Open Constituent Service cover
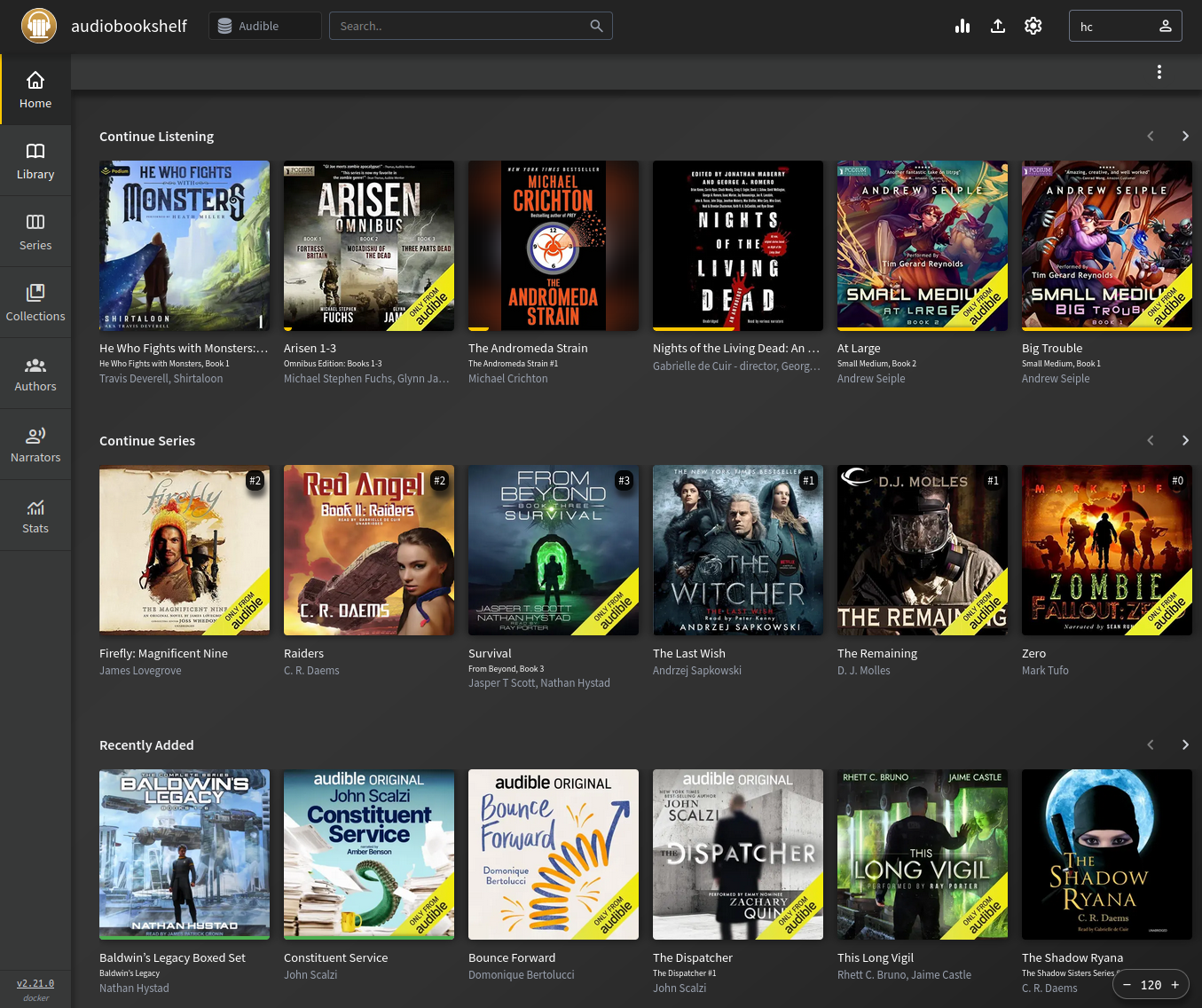The width and height of the screenshot is (1202, 1008). 369,854
